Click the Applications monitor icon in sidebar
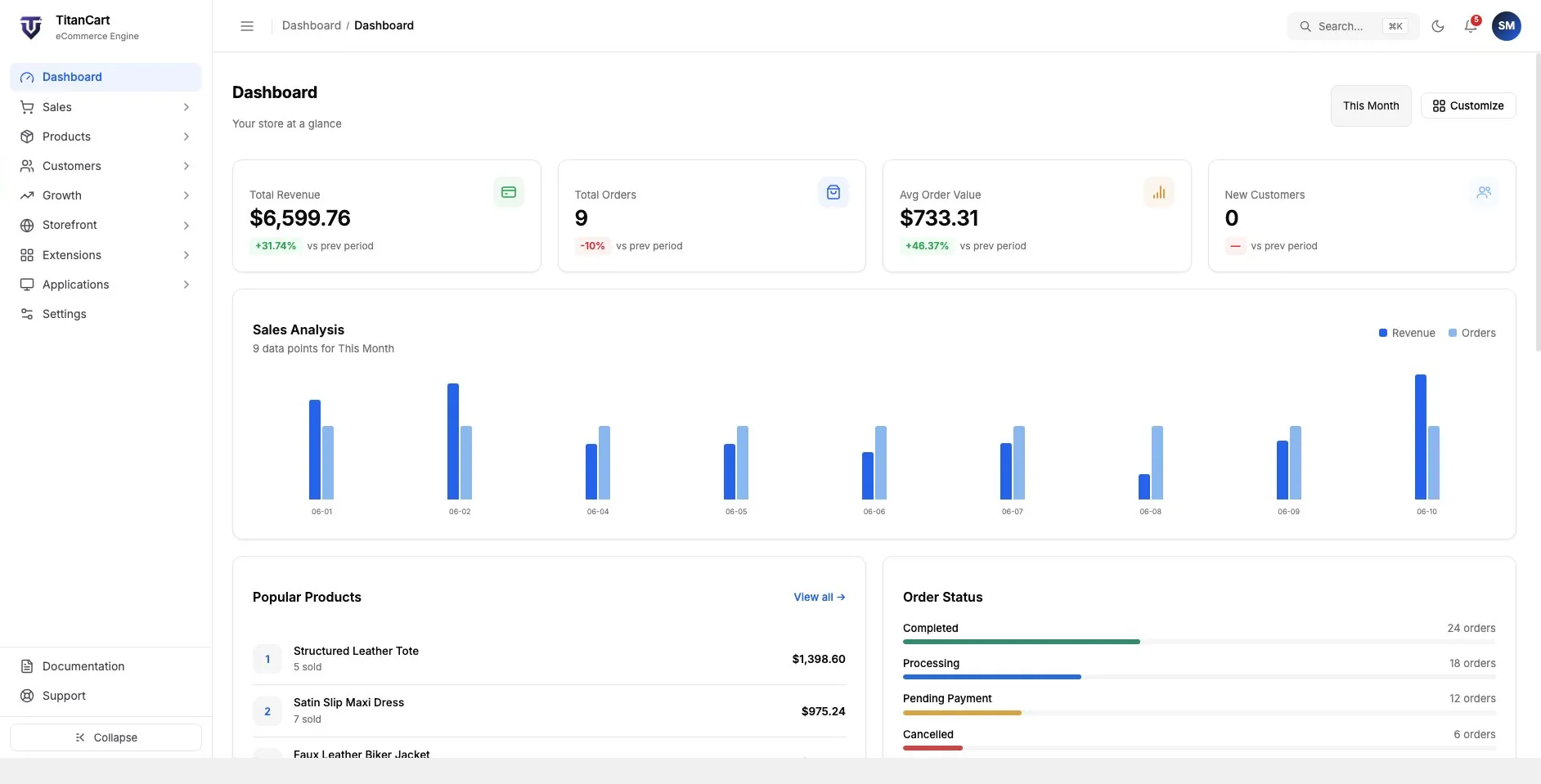 click(27, 284)
